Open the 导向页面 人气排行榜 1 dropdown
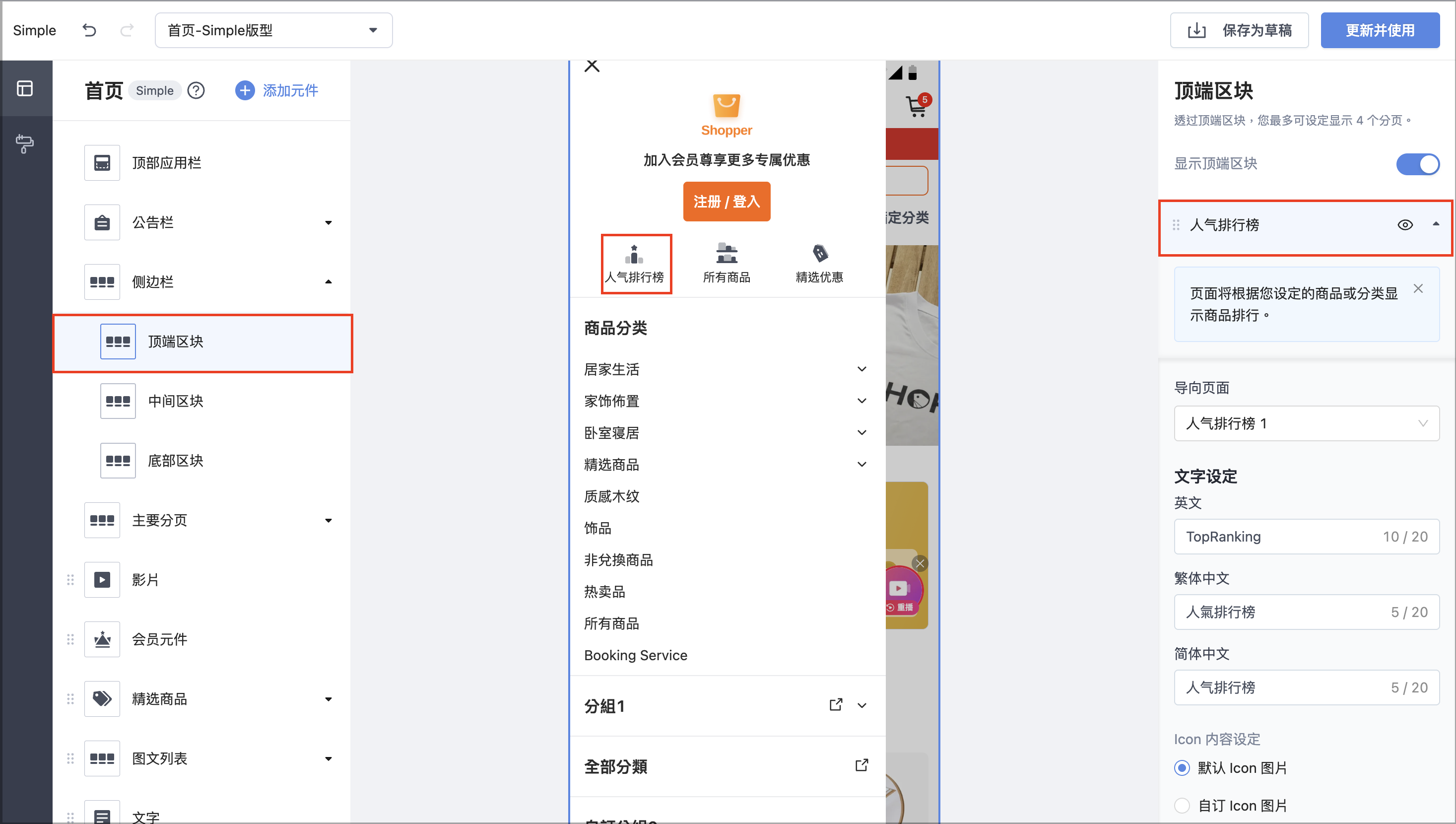Screen dimensions: 1456x824 click(1307, 423)
